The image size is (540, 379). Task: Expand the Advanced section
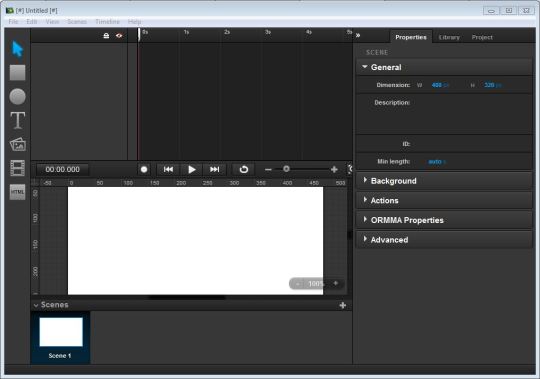444,240
